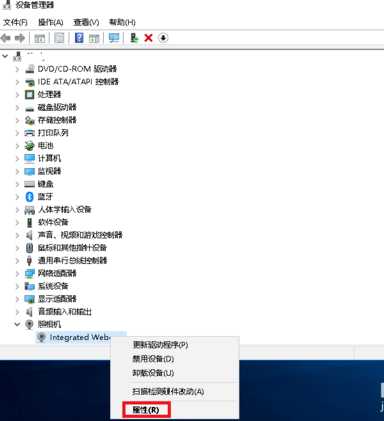Select the 显示适配器 tree row text
The width and height of the screenshot is (384, 421).
[x=57, y=299]
